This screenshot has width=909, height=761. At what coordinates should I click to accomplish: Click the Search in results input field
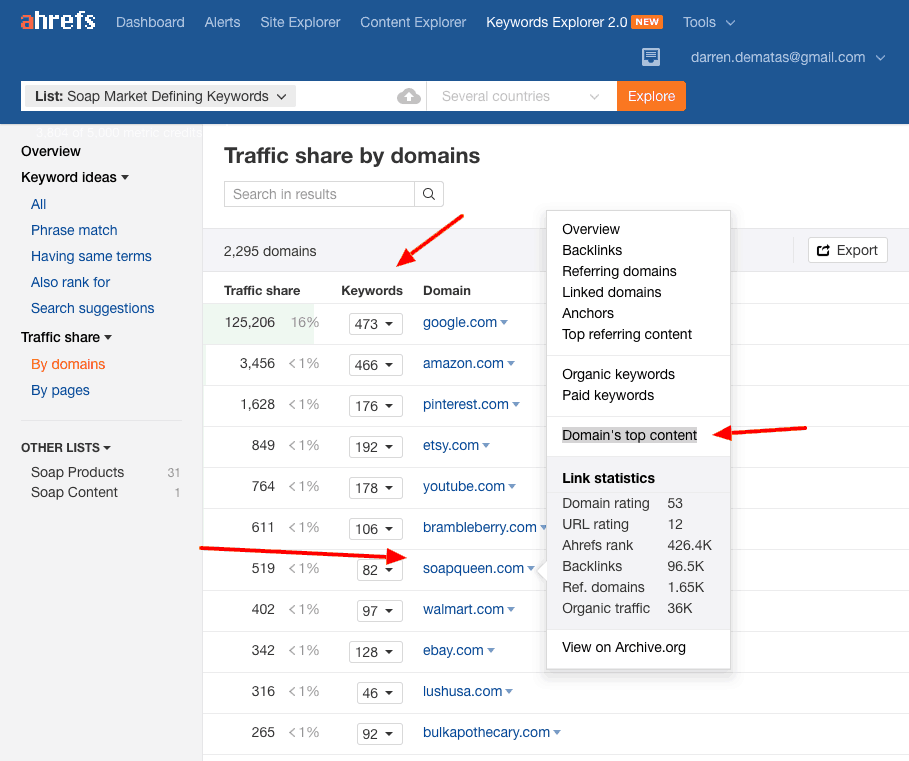point(318,193)
